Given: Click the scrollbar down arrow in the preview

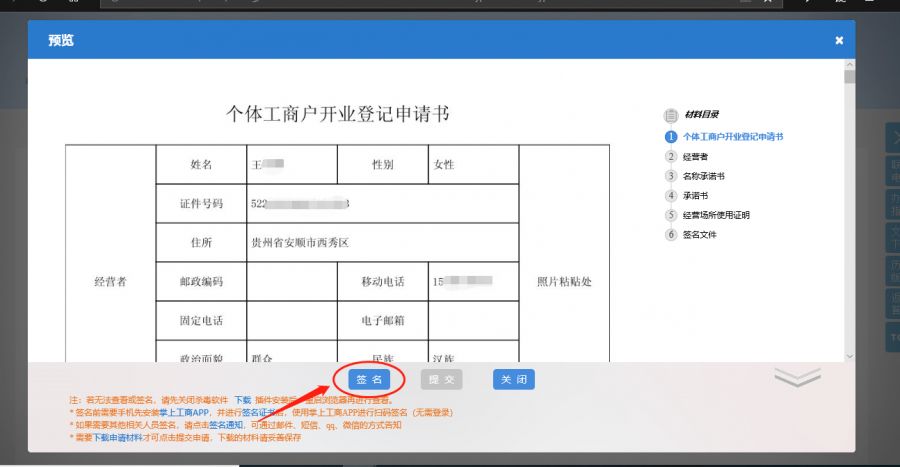Looking at the screenshot, I should (849, 356).
